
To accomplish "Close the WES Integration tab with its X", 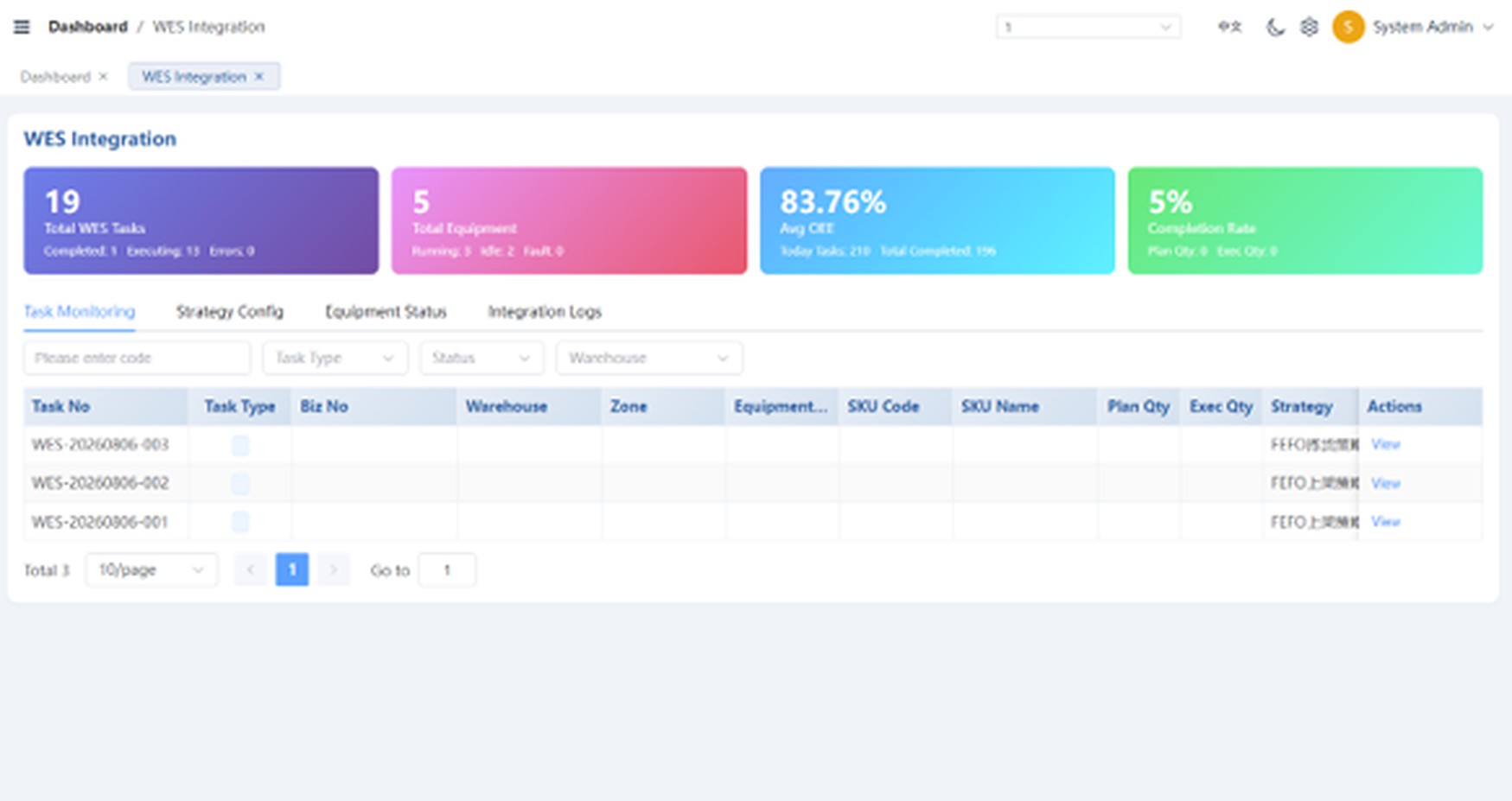I will coord(258,76).
